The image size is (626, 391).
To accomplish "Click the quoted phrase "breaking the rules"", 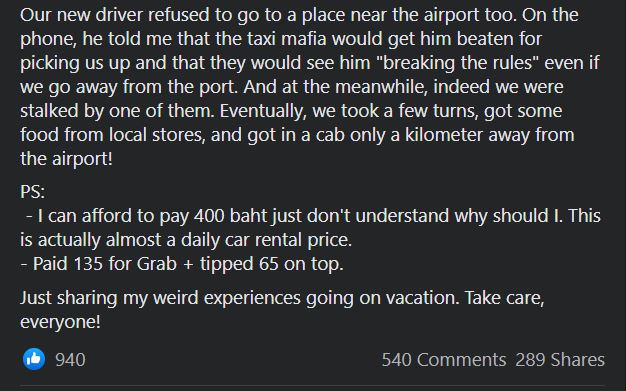I will pos(458,63).
